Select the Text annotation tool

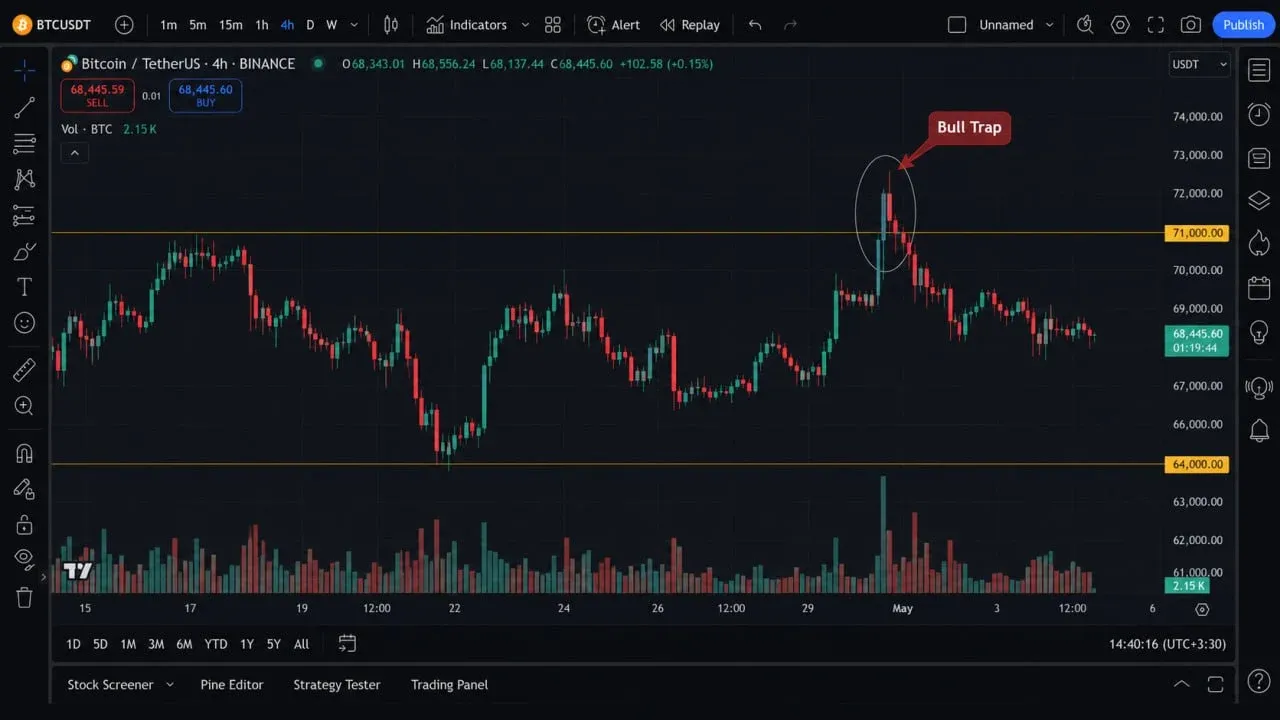[x=24, y=287]
